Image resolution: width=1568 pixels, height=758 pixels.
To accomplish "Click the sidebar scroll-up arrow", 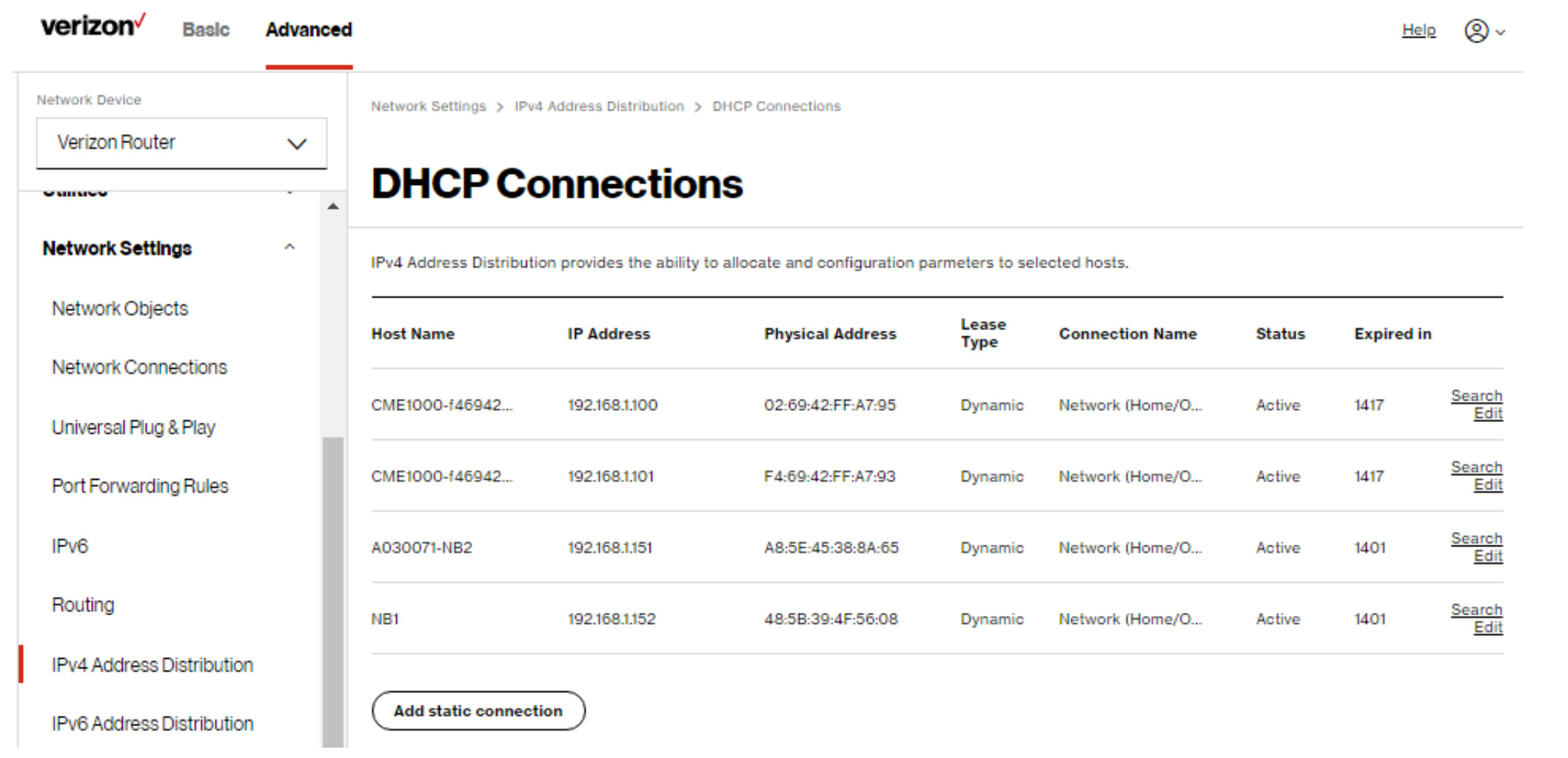I will click(x=333, y=207).
